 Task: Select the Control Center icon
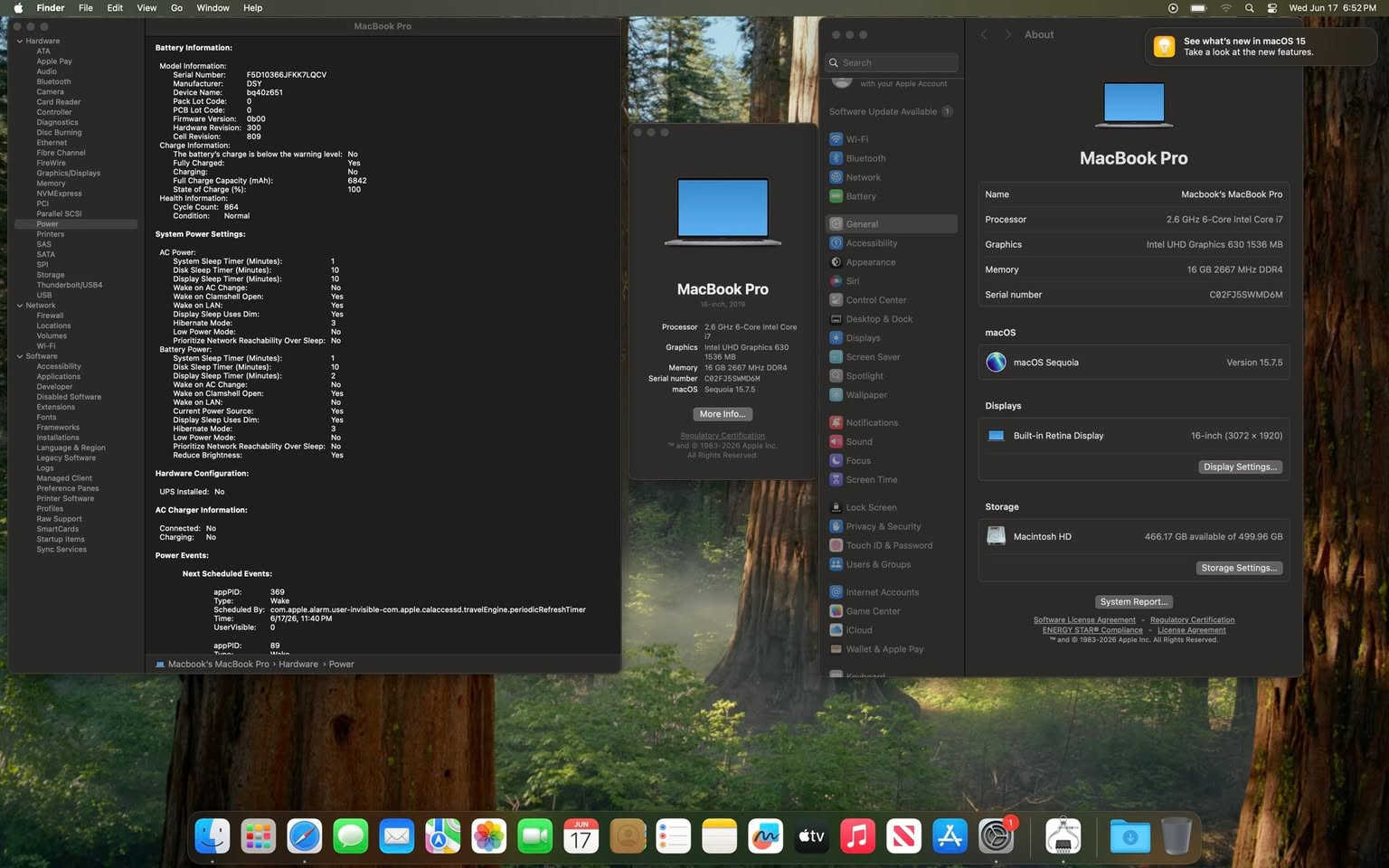[x=836, y=300]
